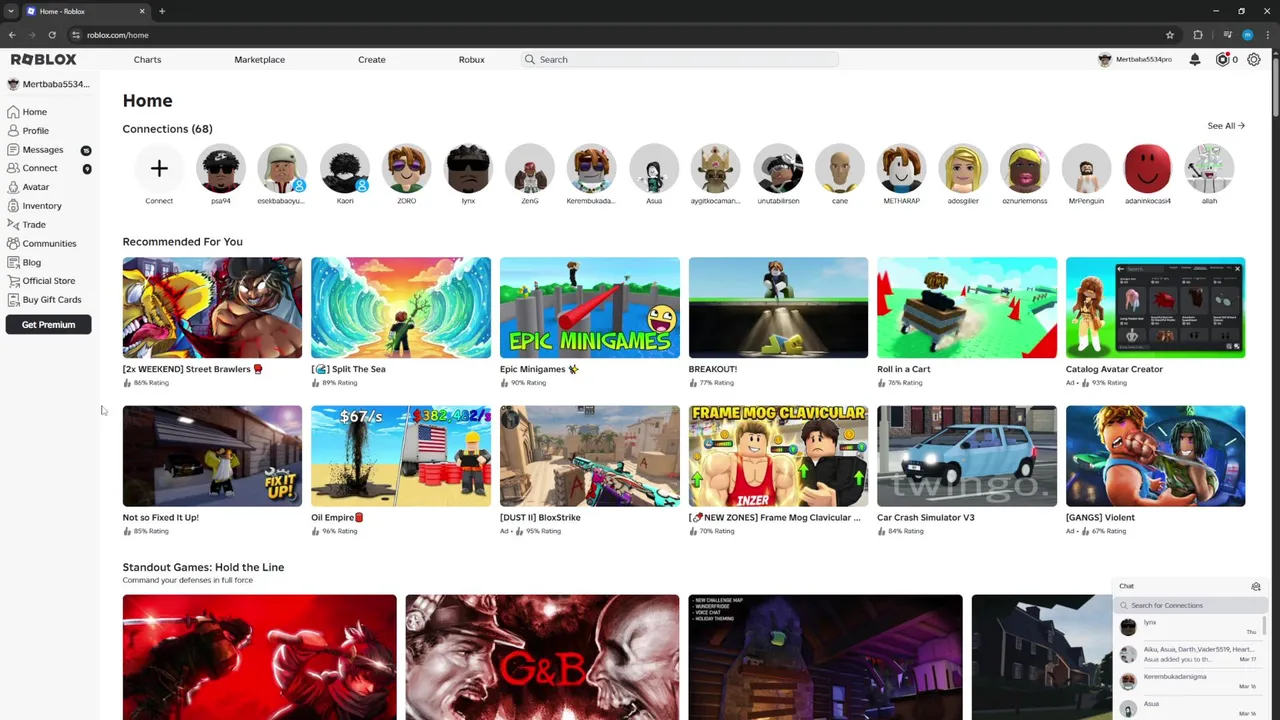Viewport: 1280px width, 720px height.
Task: Open Mertbaba5534 profile in sidebar top
Action: pos(48,85)
